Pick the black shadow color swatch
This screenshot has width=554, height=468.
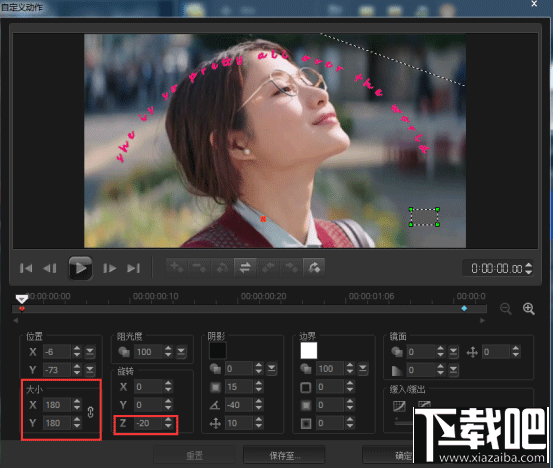click(218, 350)
